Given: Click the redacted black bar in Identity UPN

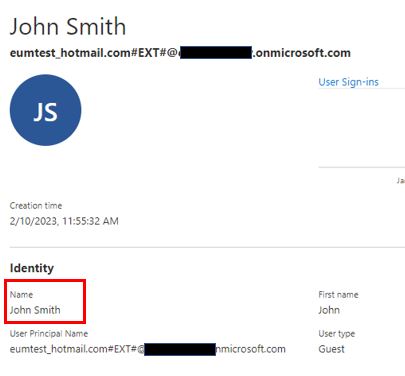Looking at the screenshot, I should tap(180, 349).
